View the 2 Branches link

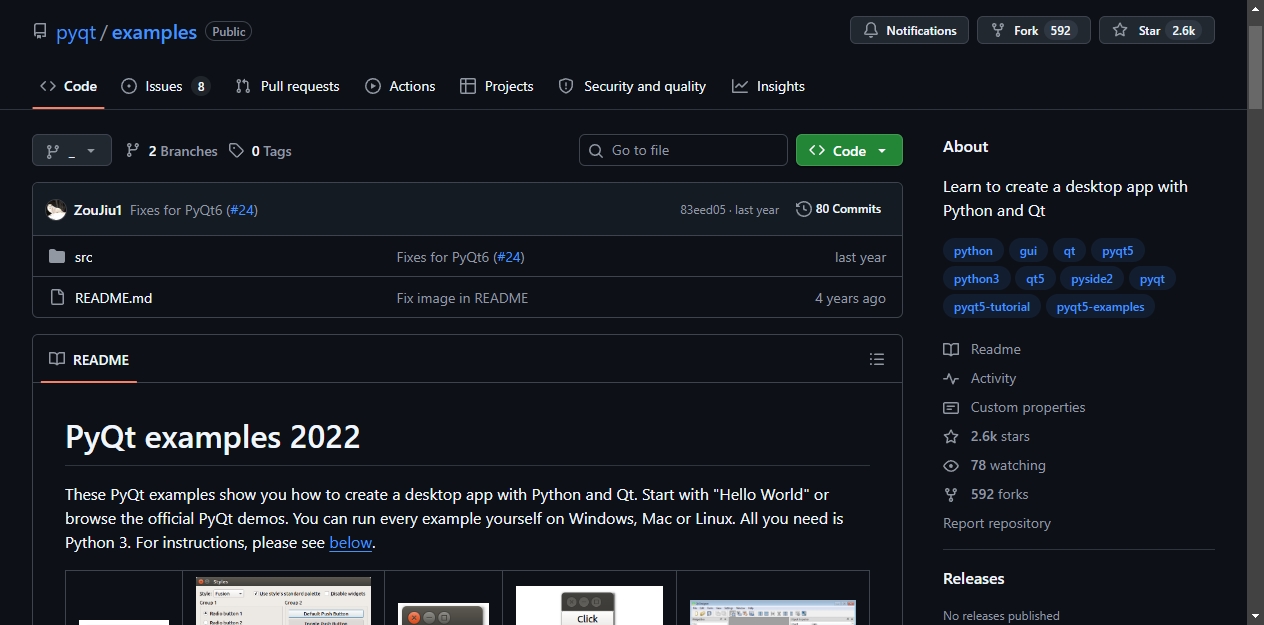tap(171, 151)
